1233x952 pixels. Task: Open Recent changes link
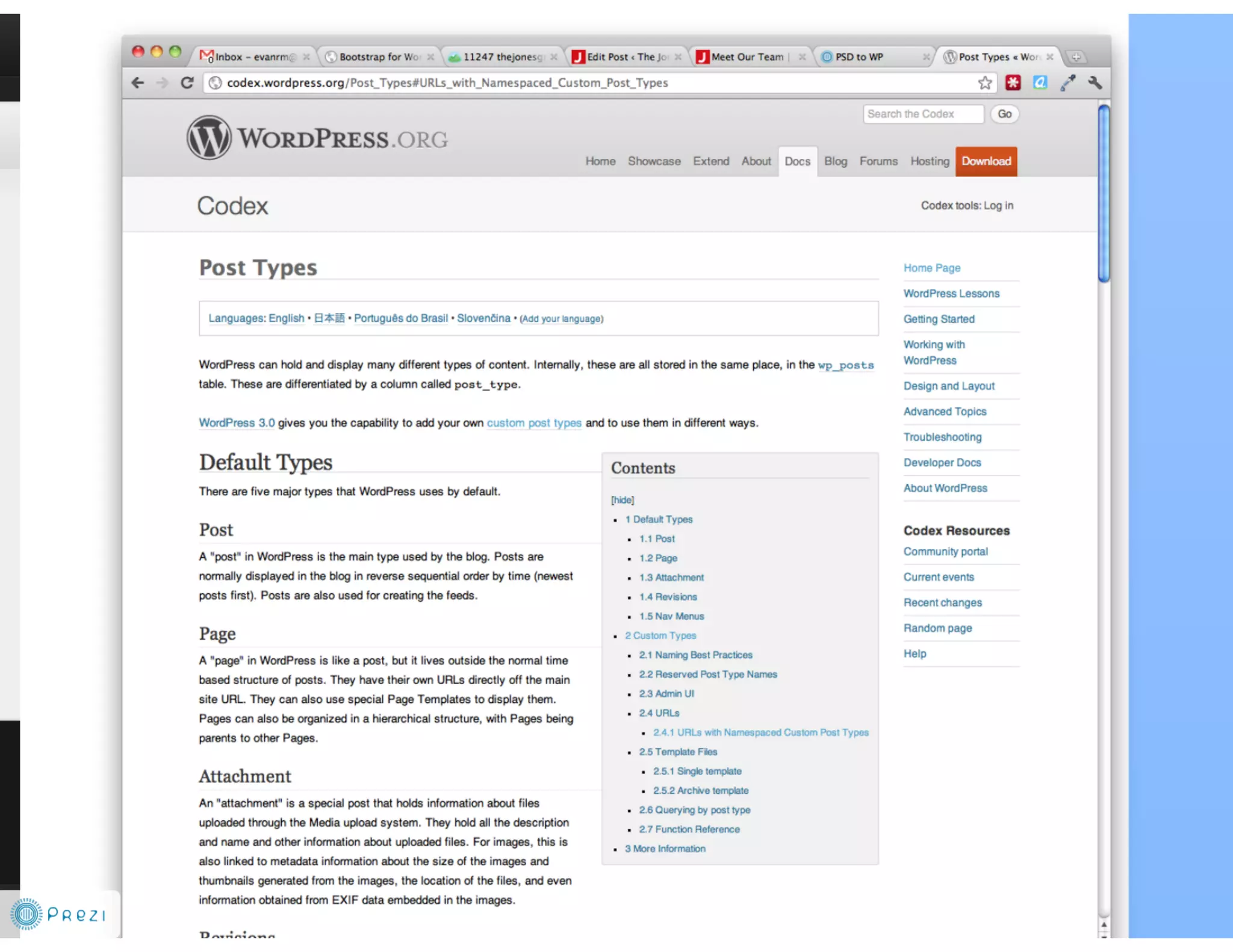point(942,602)
